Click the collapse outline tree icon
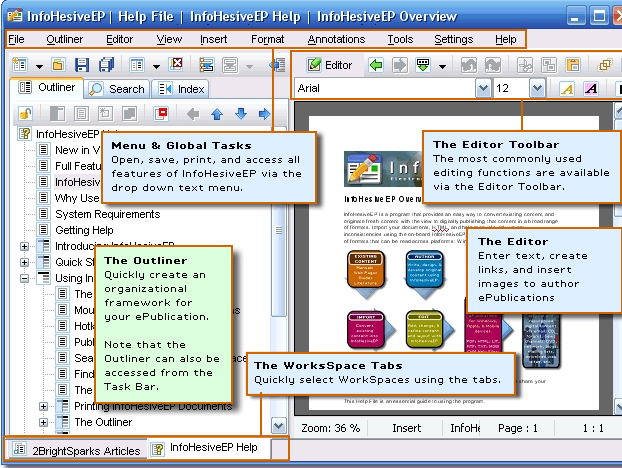This screenshot has width=622, height=468. click(230, 65)
